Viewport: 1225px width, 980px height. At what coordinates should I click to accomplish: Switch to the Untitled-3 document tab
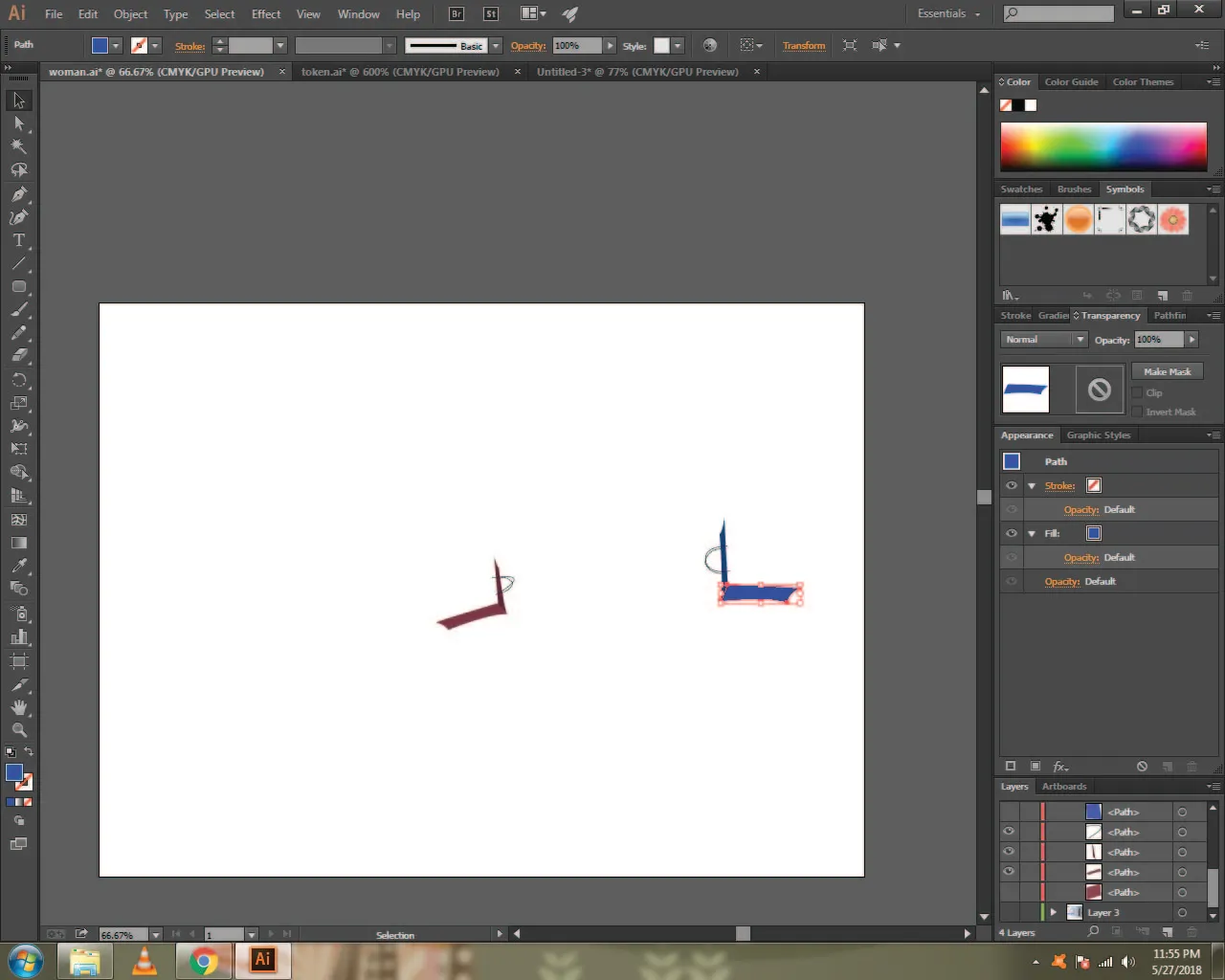[x=637, y=72]
